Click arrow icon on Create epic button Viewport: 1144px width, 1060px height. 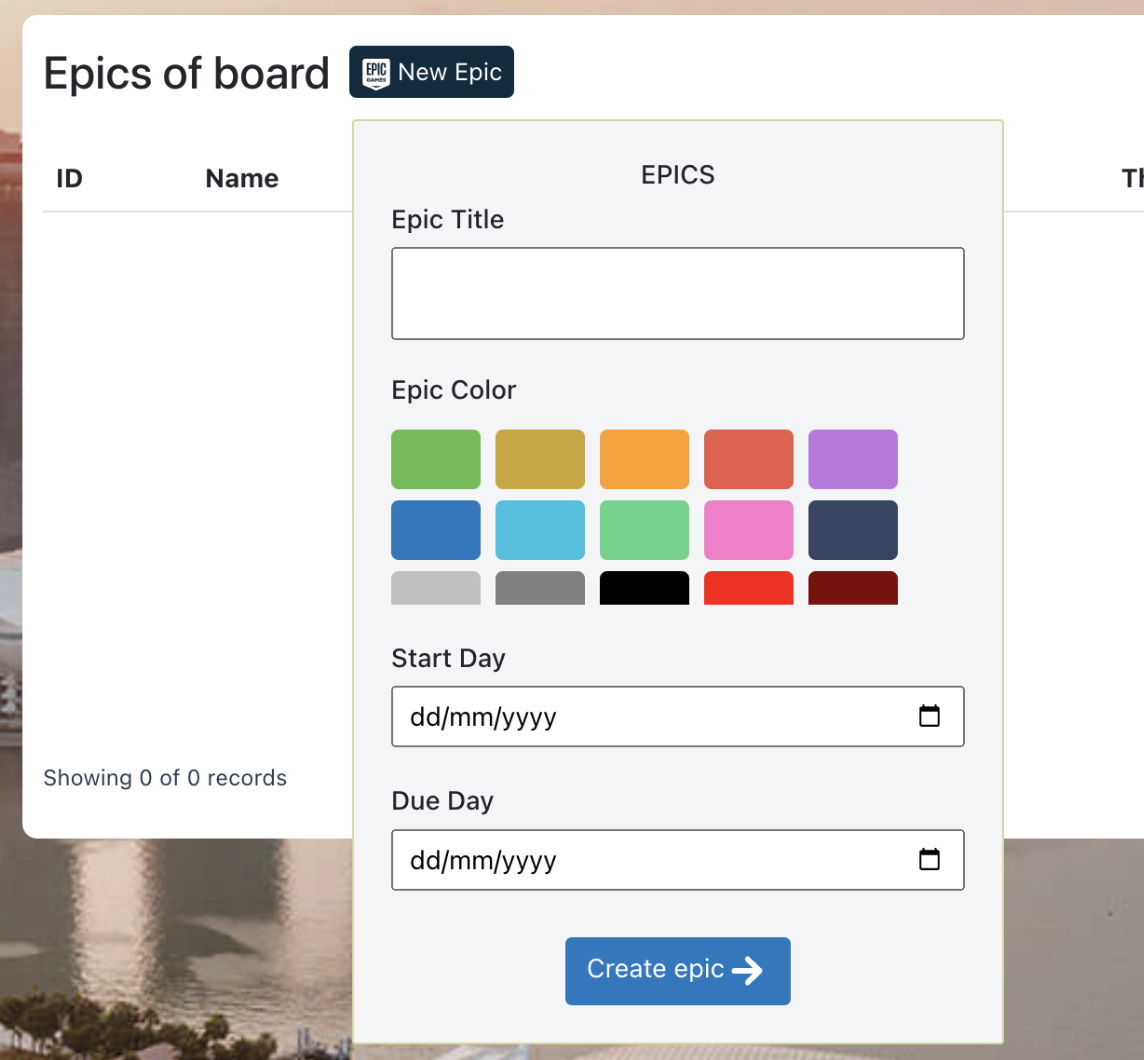pos(747,970)
